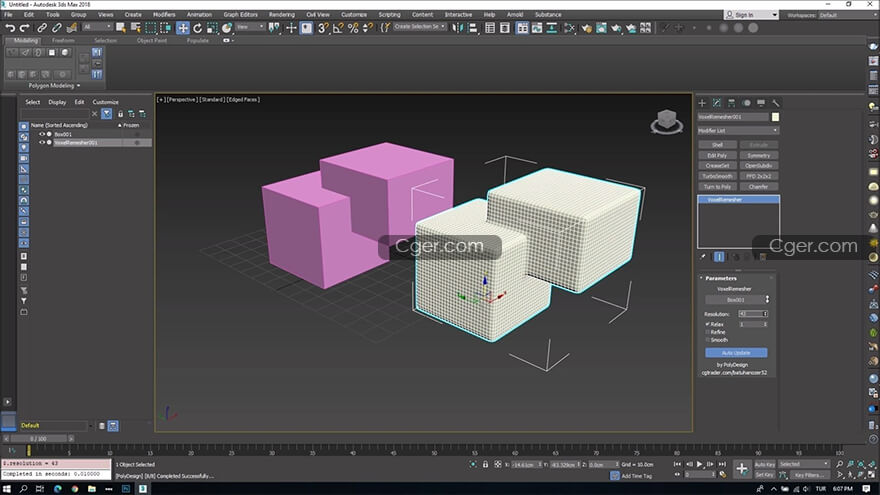880x495 pixels.
Task: Add the TurboSmooth modifier button
Action: coord(717,176)
